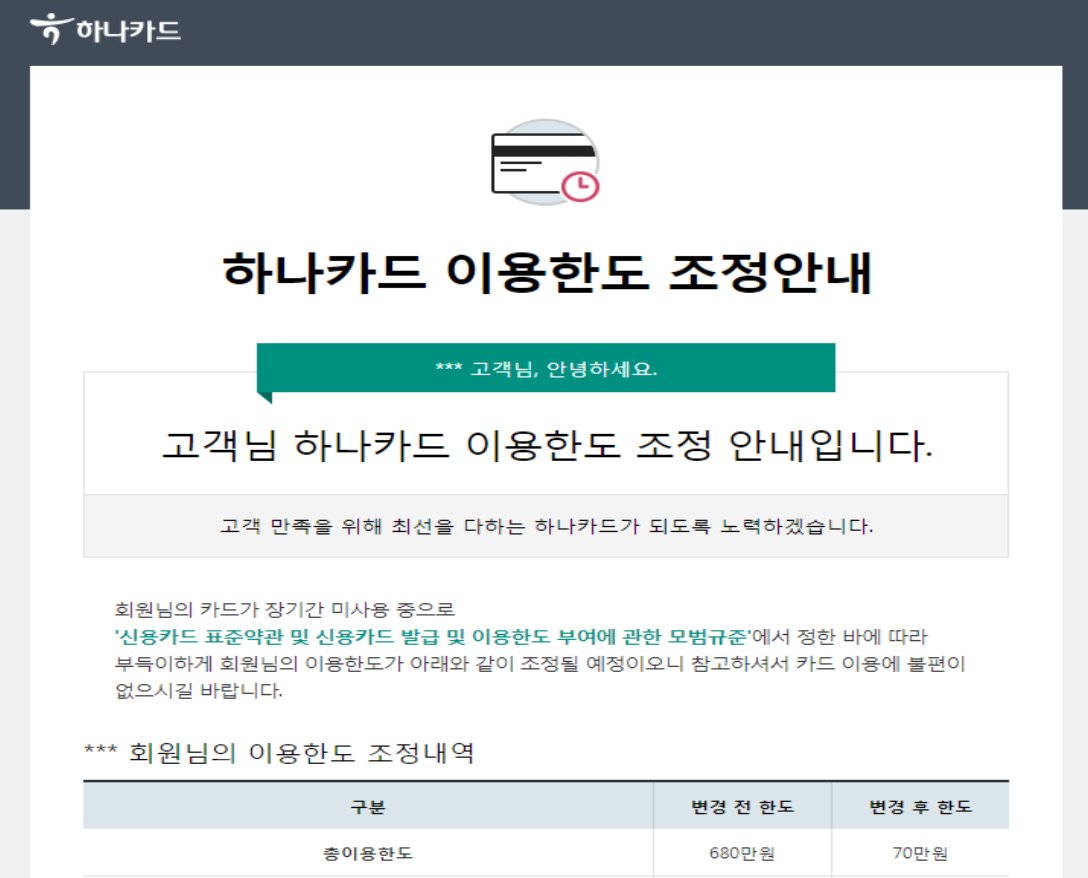Click the green '*** 고객님, 안녕하세요.' banner

(x=546, y=368)
